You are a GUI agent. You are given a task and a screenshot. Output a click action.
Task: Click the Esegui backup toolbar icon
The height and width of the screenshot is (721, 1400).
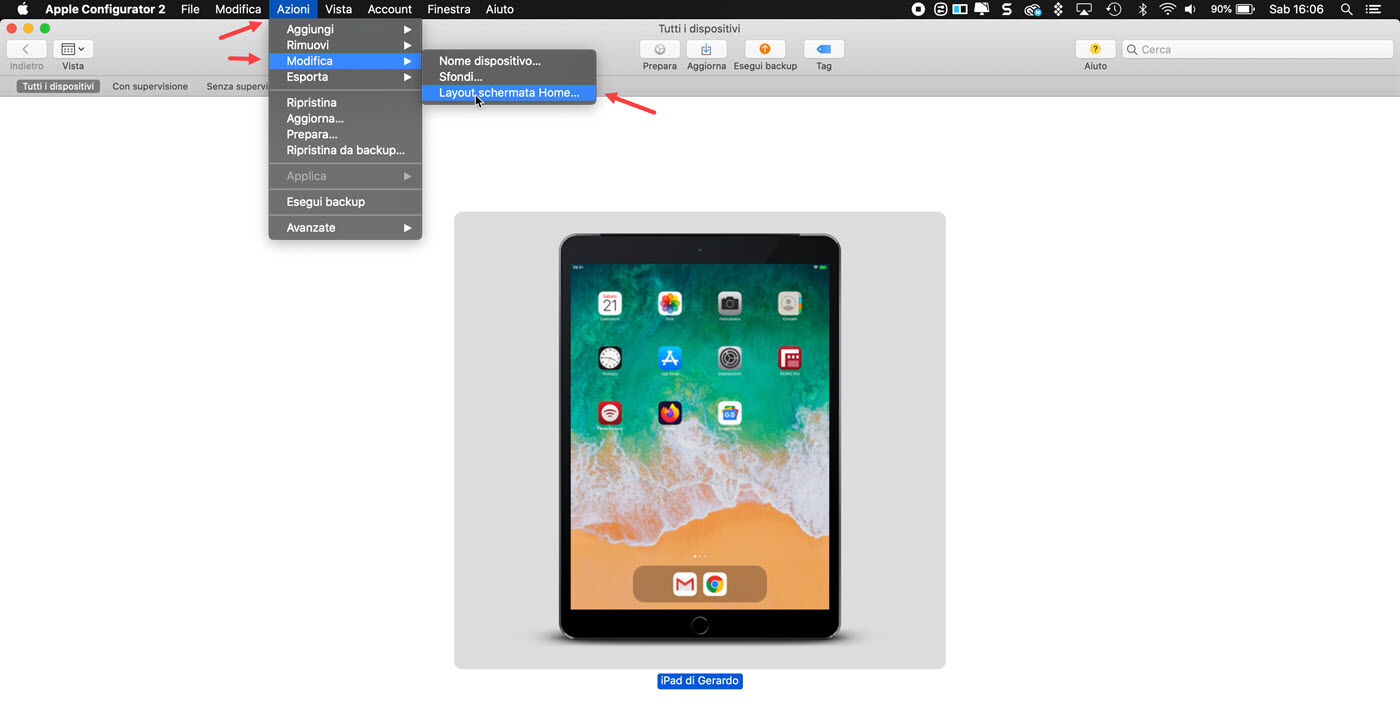coord(764,48)
